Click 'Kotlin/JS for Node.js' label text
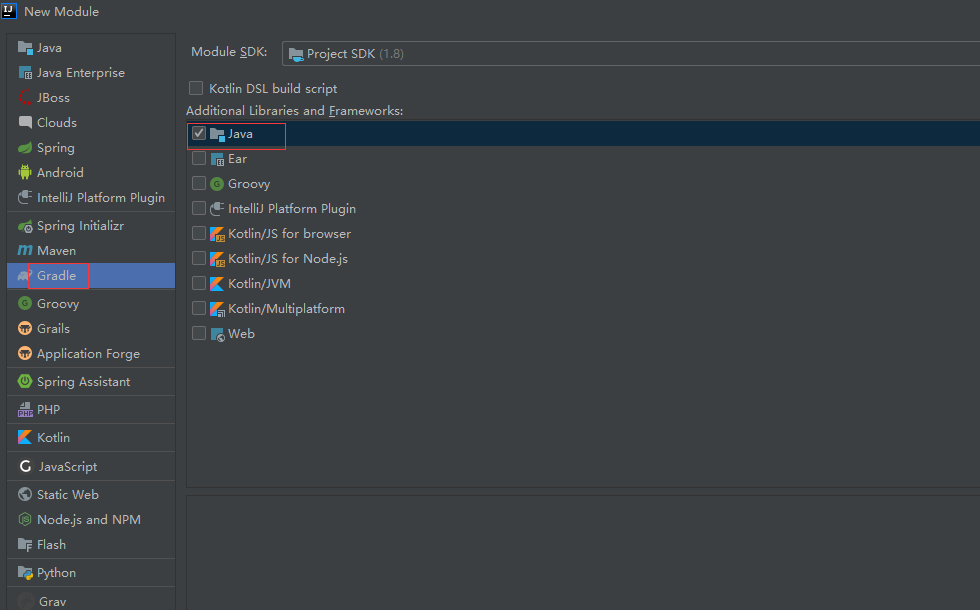The image size is (980, 610). [x=288, y=259]
